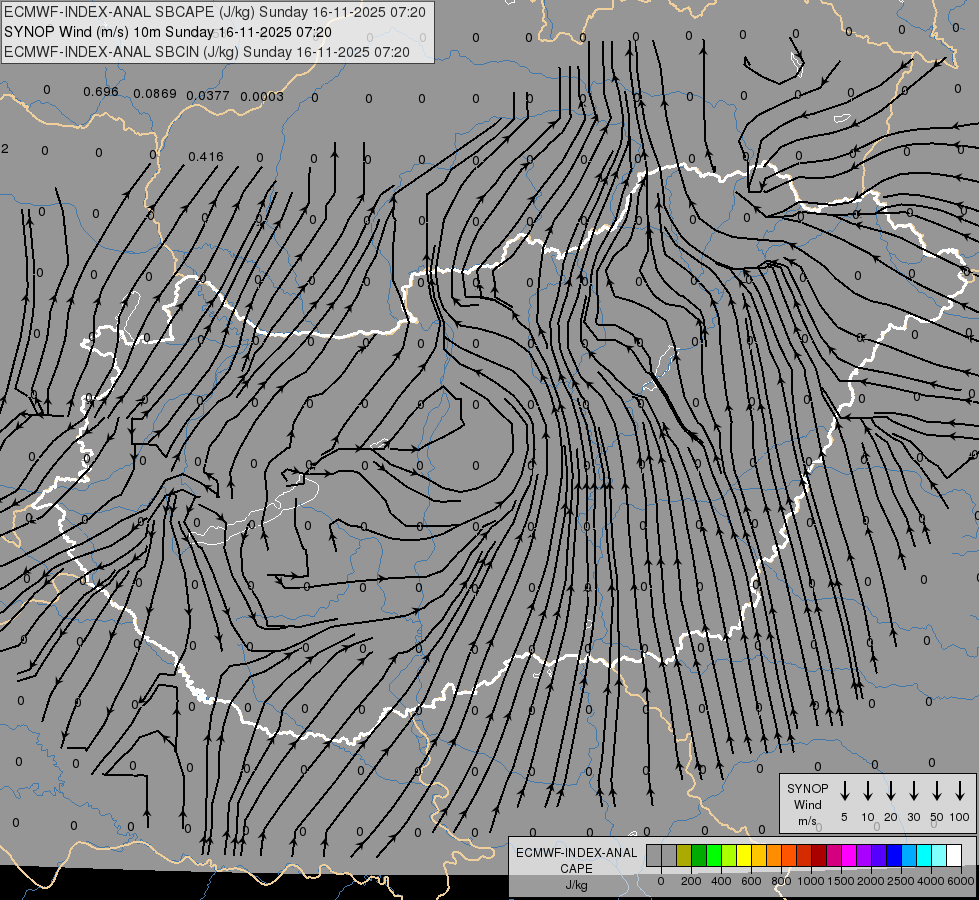Click the 0.696 value on map

coord(101,92)
